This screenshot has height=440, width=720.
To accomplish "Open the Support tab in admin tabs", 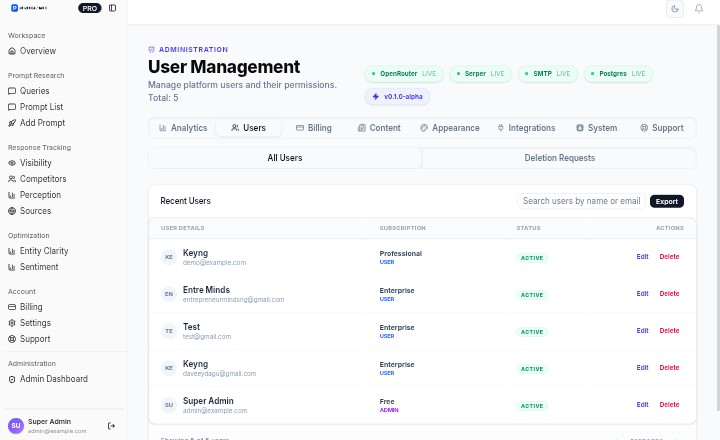I will [x=662, y=128].
